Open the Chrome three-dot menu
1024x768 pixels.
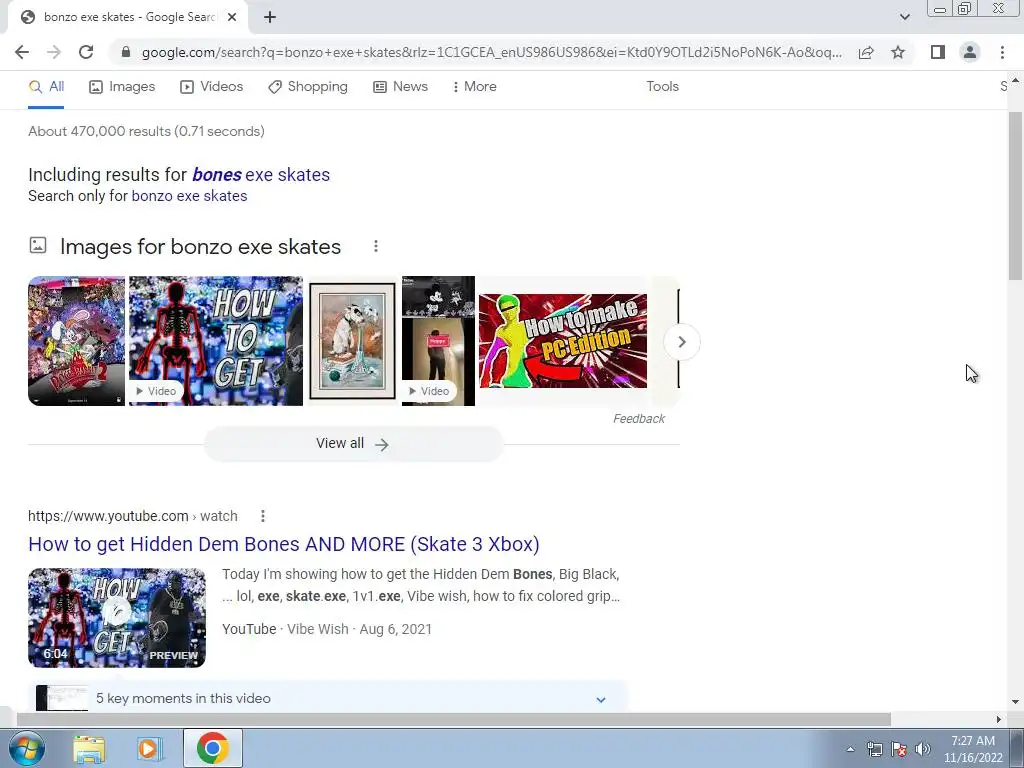coord(1002,52)
